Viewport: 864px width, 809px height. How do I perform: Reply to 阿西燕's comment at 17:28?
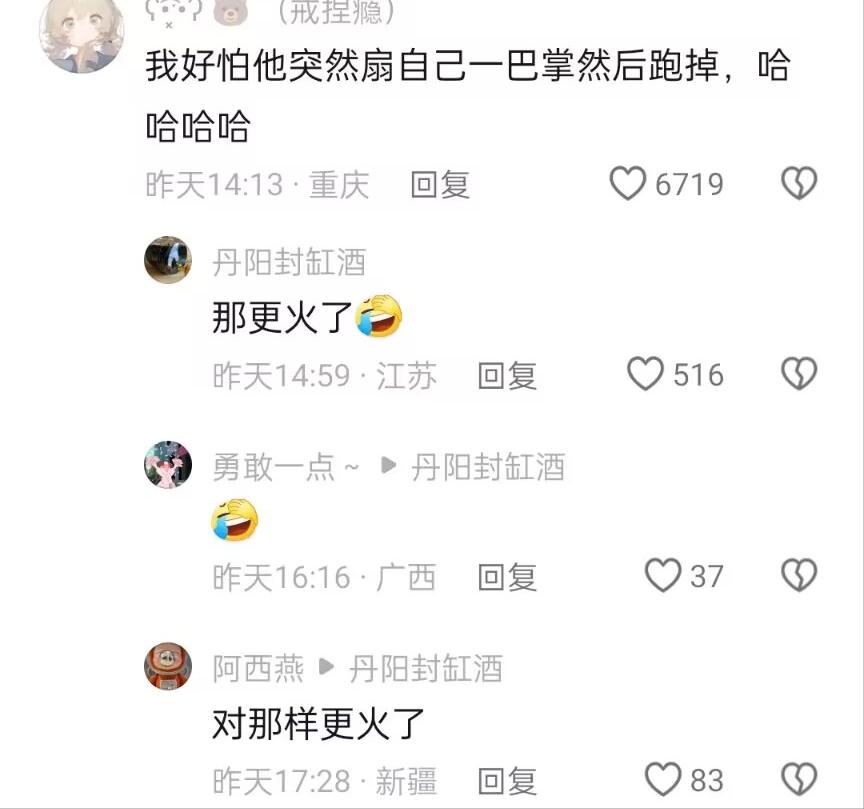pos(507,780)
